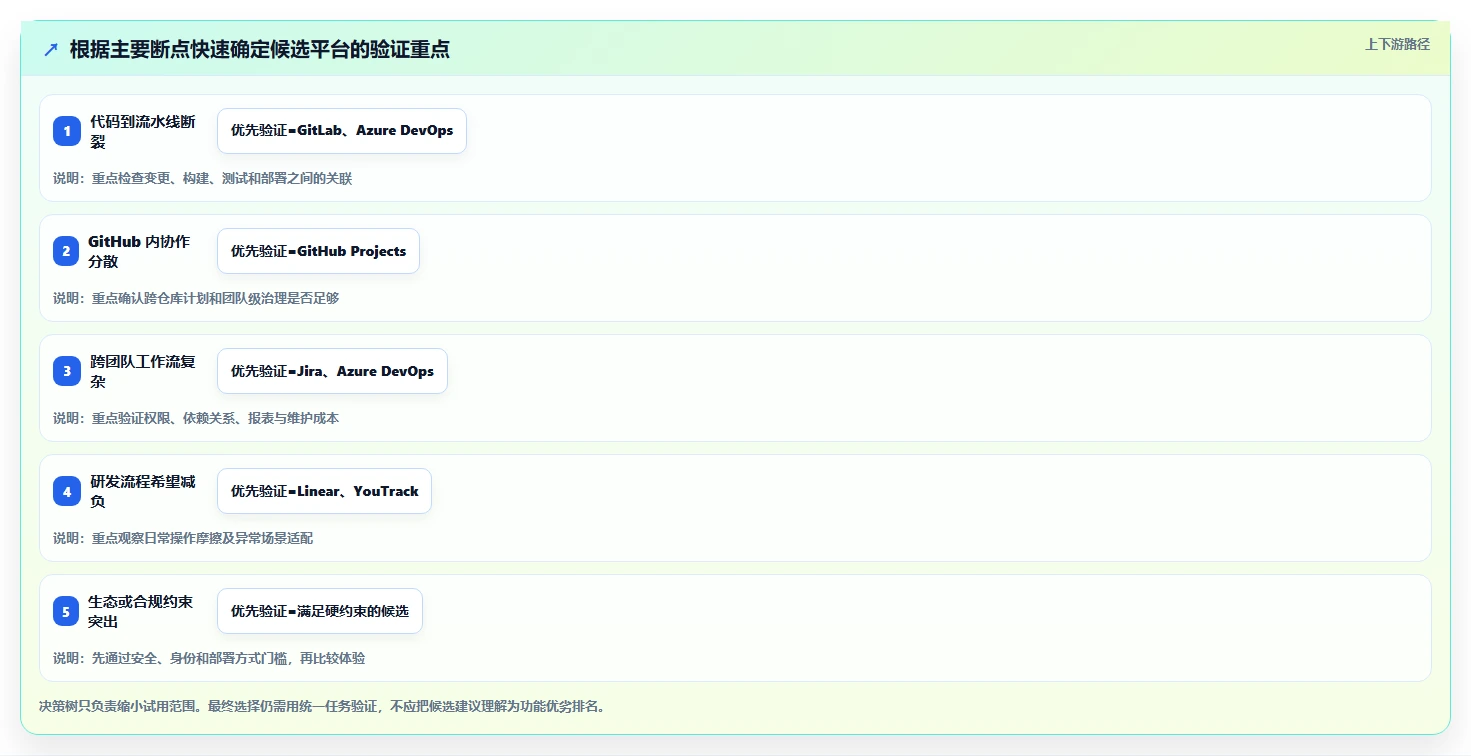Image resolution: width=1471 pixels, height=756 pixels.
Task: Click the footer note starting with 决策树只负责缩小试用范围
Action: tap(322, 706)
